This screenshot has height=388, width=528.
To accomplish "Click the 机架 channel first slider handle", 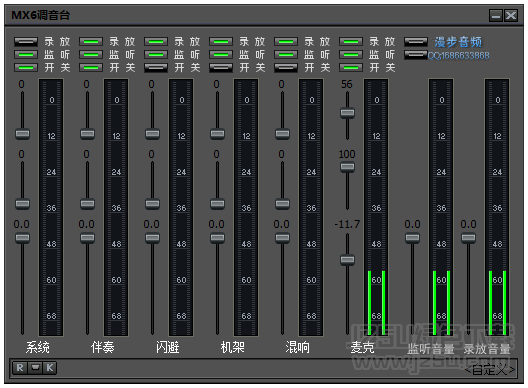I will pyautogui.click(x=218, y=134).
